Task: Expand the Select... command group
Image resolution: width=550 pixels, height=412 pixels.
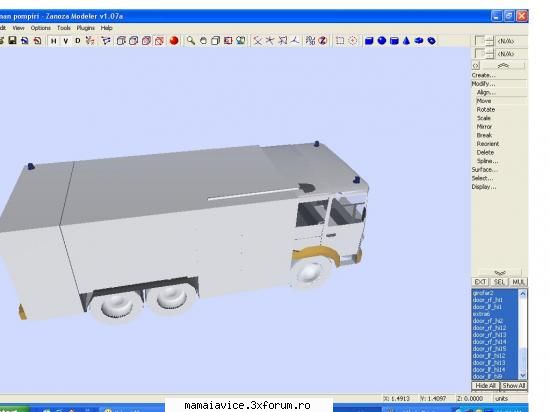Action: pyautogui.click(x=482, y=178)
